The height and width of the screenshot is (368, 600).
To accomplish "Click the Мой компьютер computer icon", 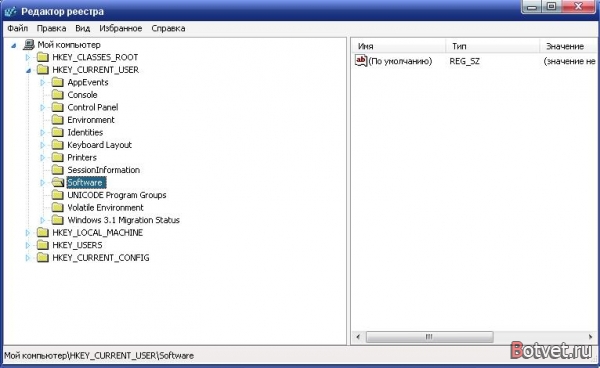I will pyautogui.click(x=29, y=45).
